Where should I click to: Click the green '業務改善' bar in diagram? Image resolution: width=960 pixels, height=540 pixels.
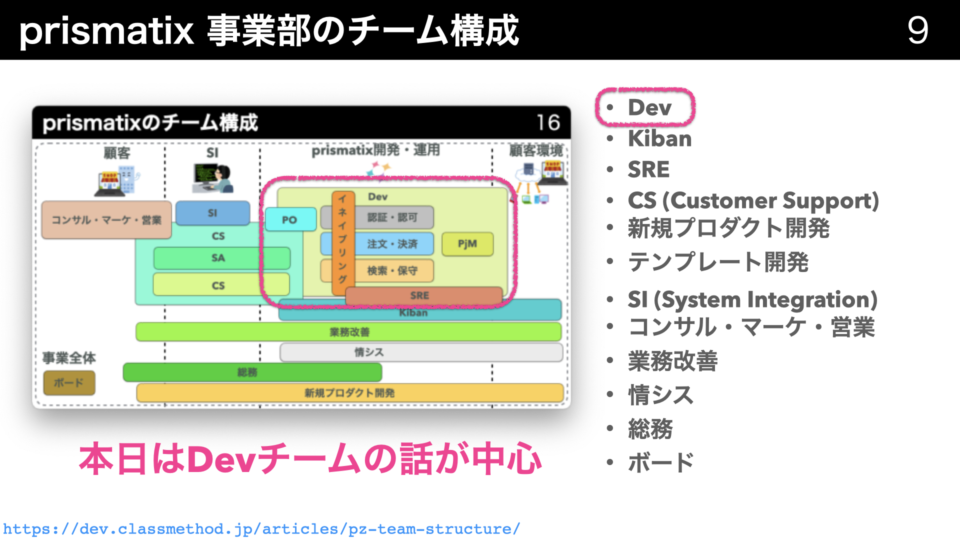pyautogui.click(x=348, y=332)
